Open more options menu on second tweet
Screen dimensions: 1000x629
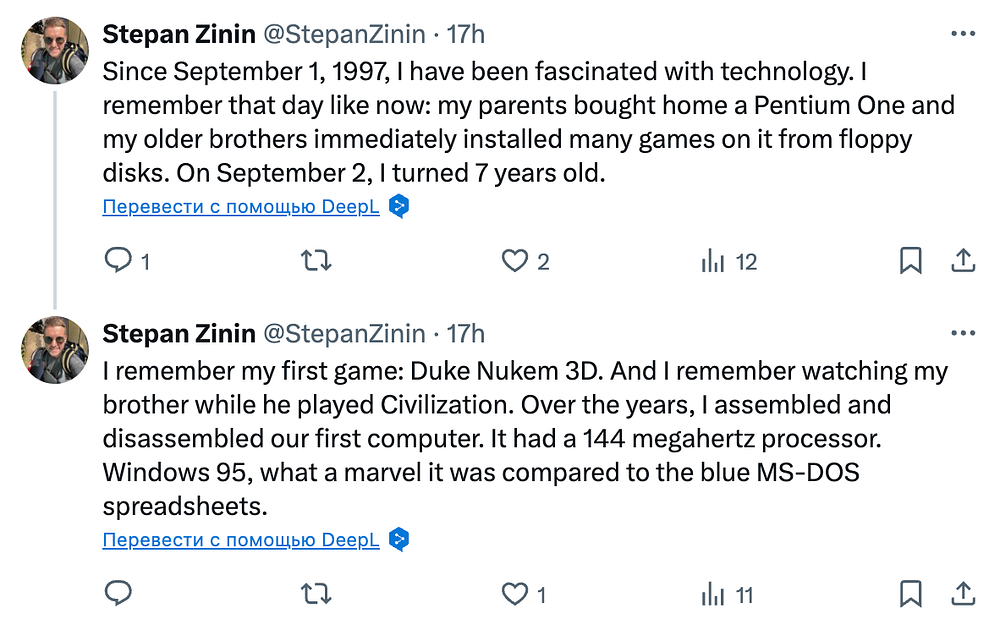click(962, 333)
